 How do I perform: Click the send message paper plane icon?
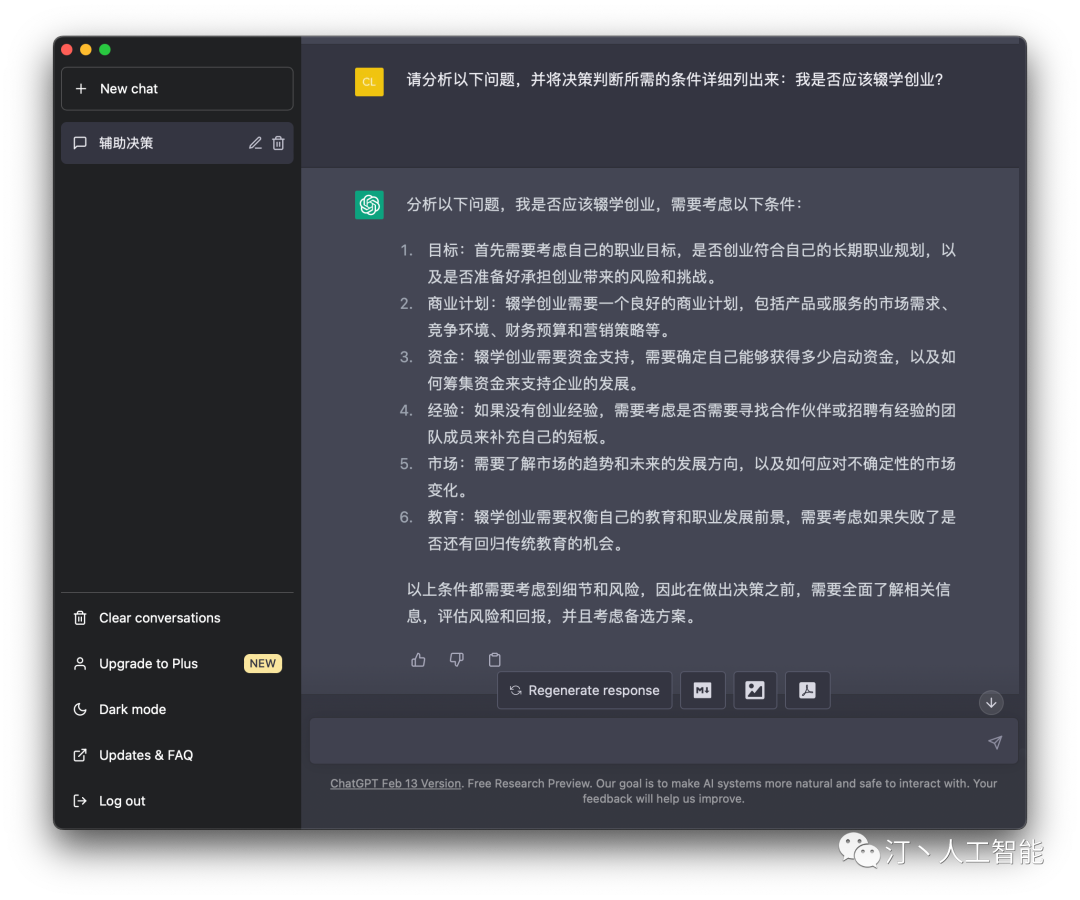pyautogui.click(x=995, y=742)
